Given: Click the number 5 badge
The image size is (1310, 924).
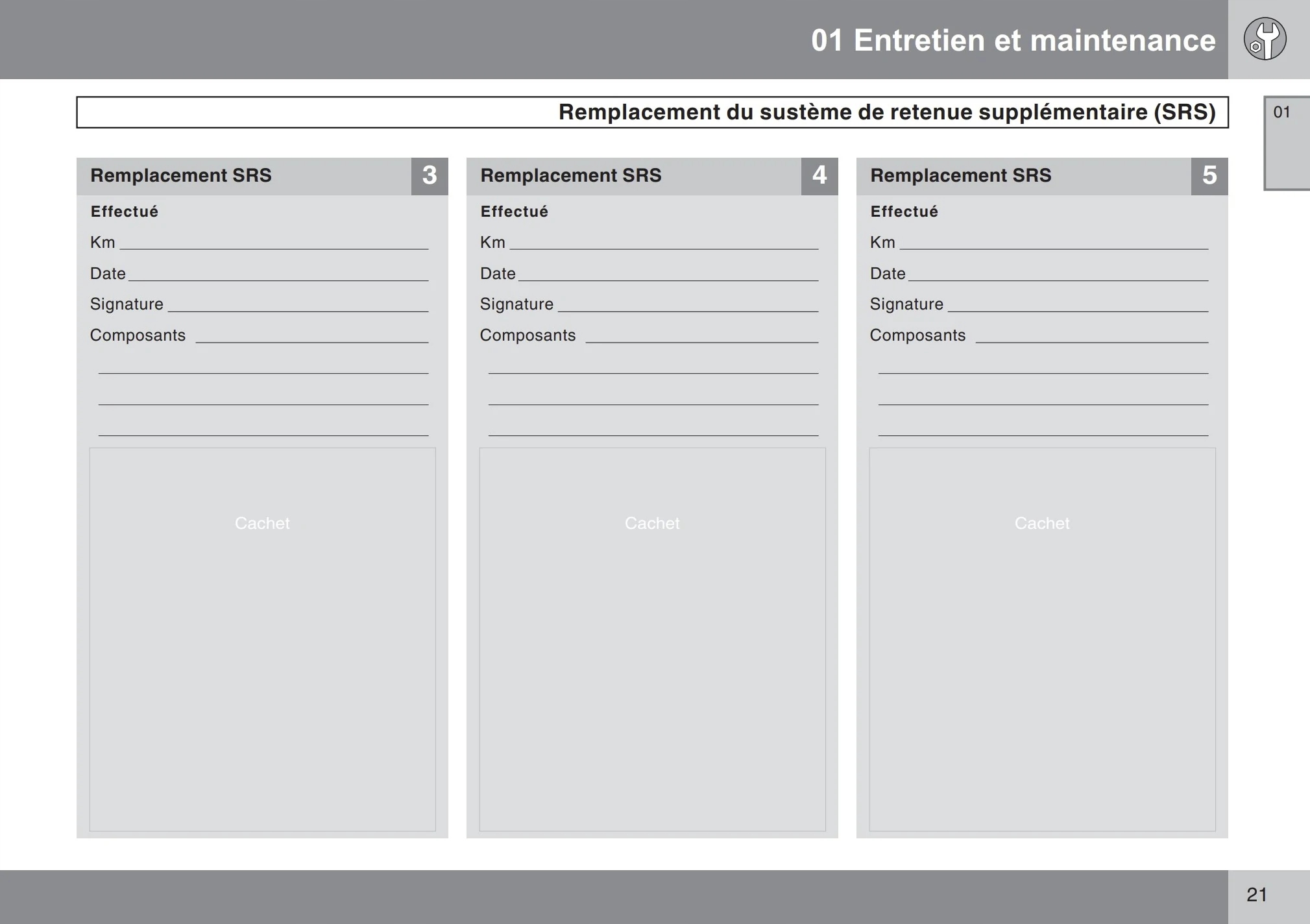Looking at the screenshot, I should [x=1209, y=176].
